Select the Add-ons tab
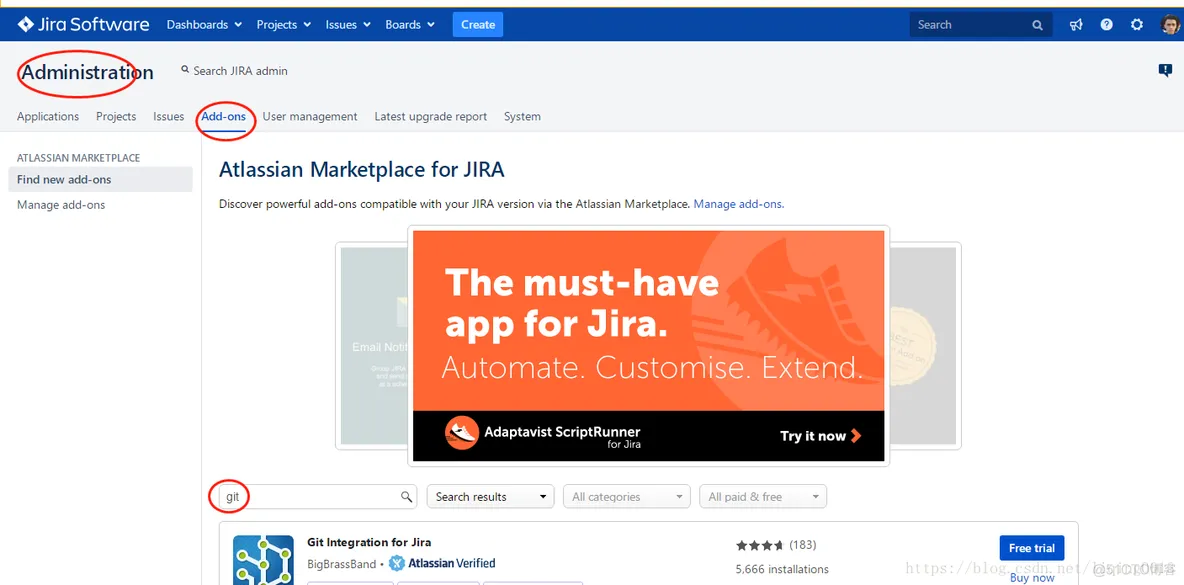Viewport: 1184px width, 585px height. click(224, 116)
